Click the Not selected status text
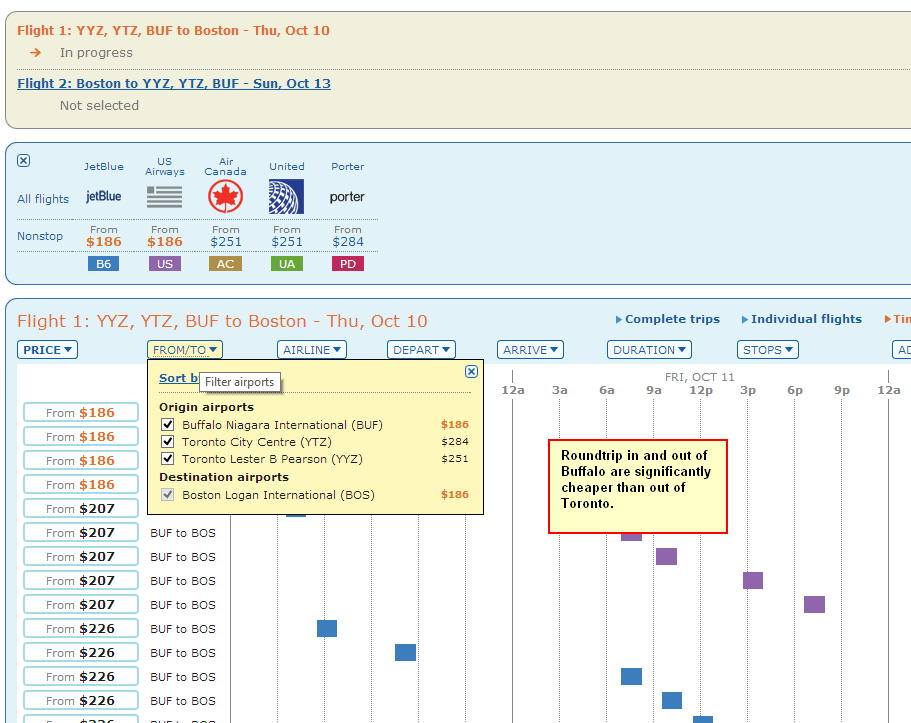Image resolution: width=911 pixels, height=723 pixels. pyautogui.click(x=99, y=106)
